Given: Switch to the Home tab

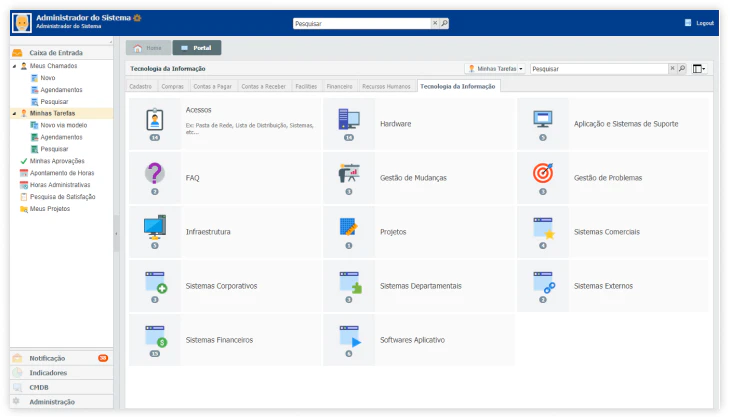Looking at the screenshot, I should pyautogui.click(x=148, y=48).
